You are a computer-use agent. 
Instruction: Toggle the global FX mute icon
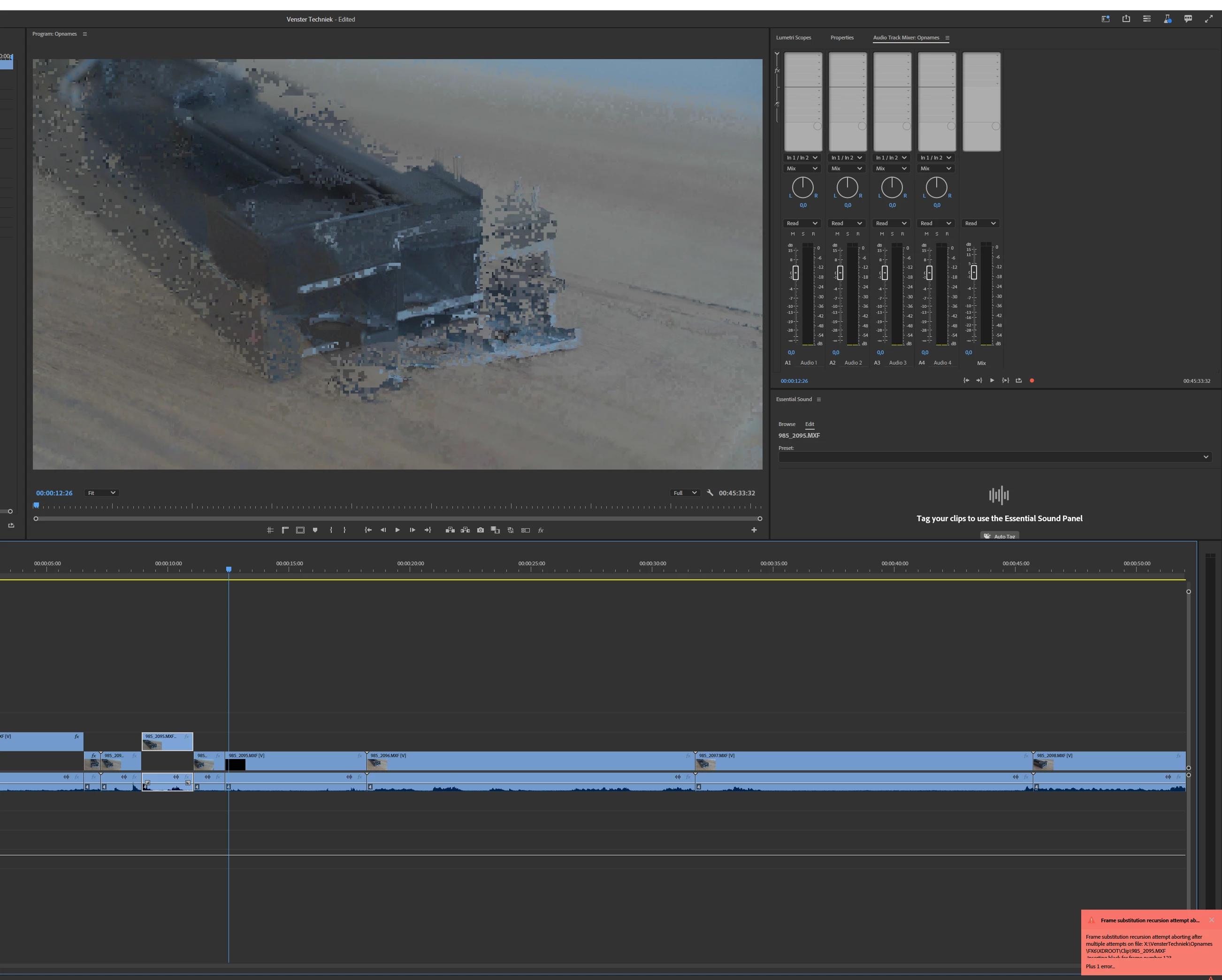[x=541, y=530]
